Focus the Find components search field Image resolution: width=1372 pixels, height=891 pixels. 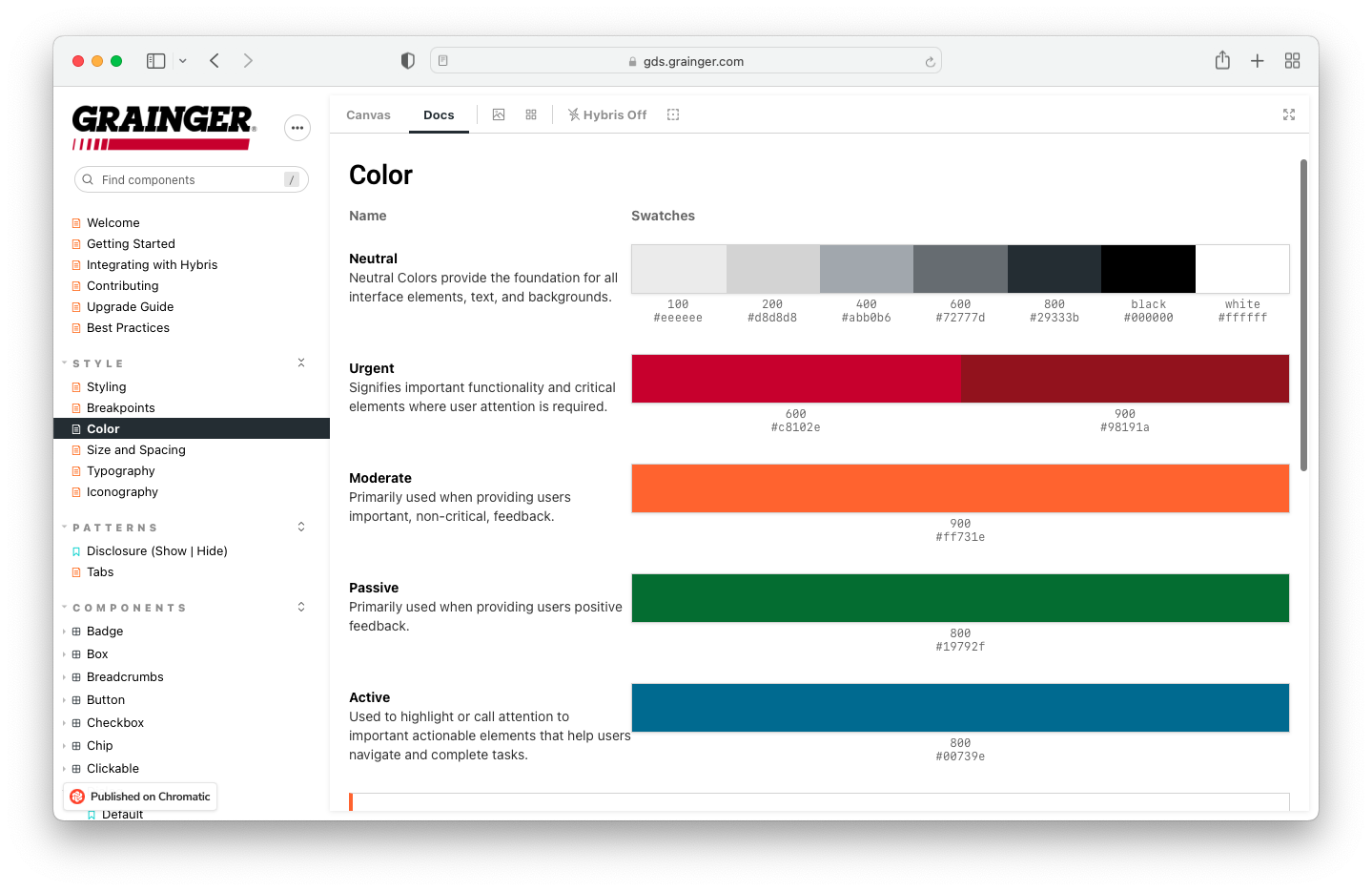click(x=192, y=179)
